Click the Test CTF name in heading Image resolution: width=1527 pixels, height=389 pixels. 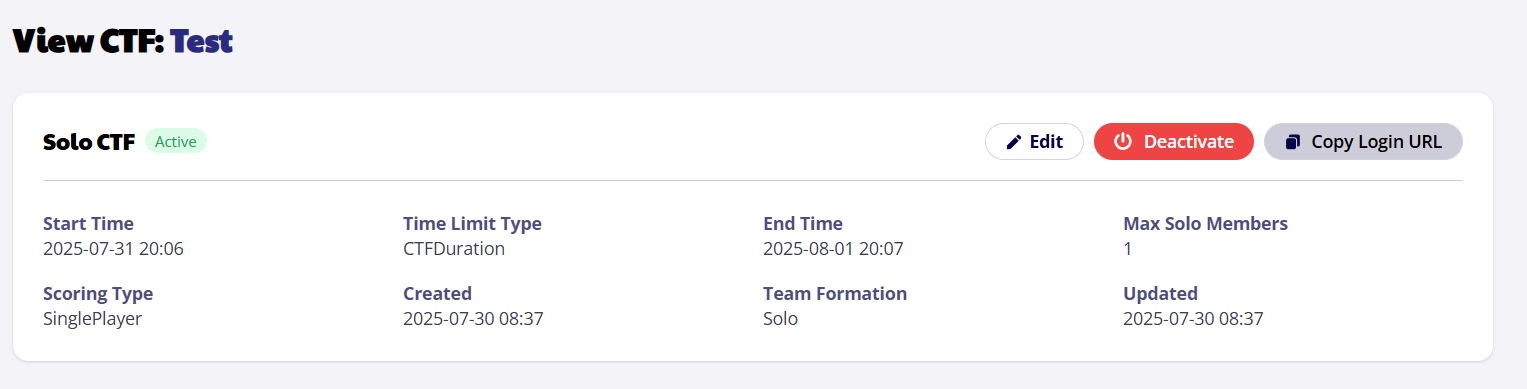[201, 41]
